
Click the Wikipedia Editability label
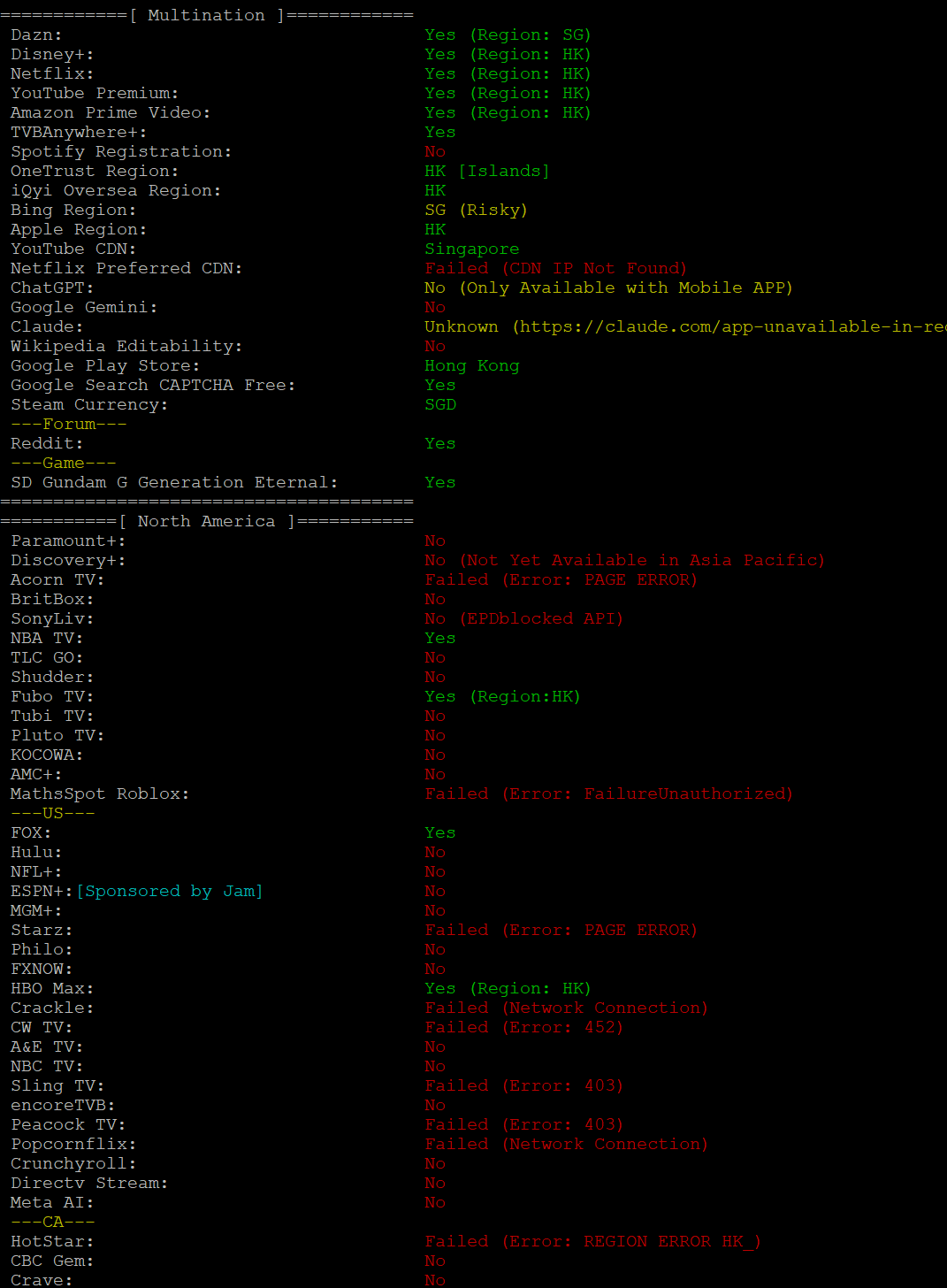coord(126,347)
